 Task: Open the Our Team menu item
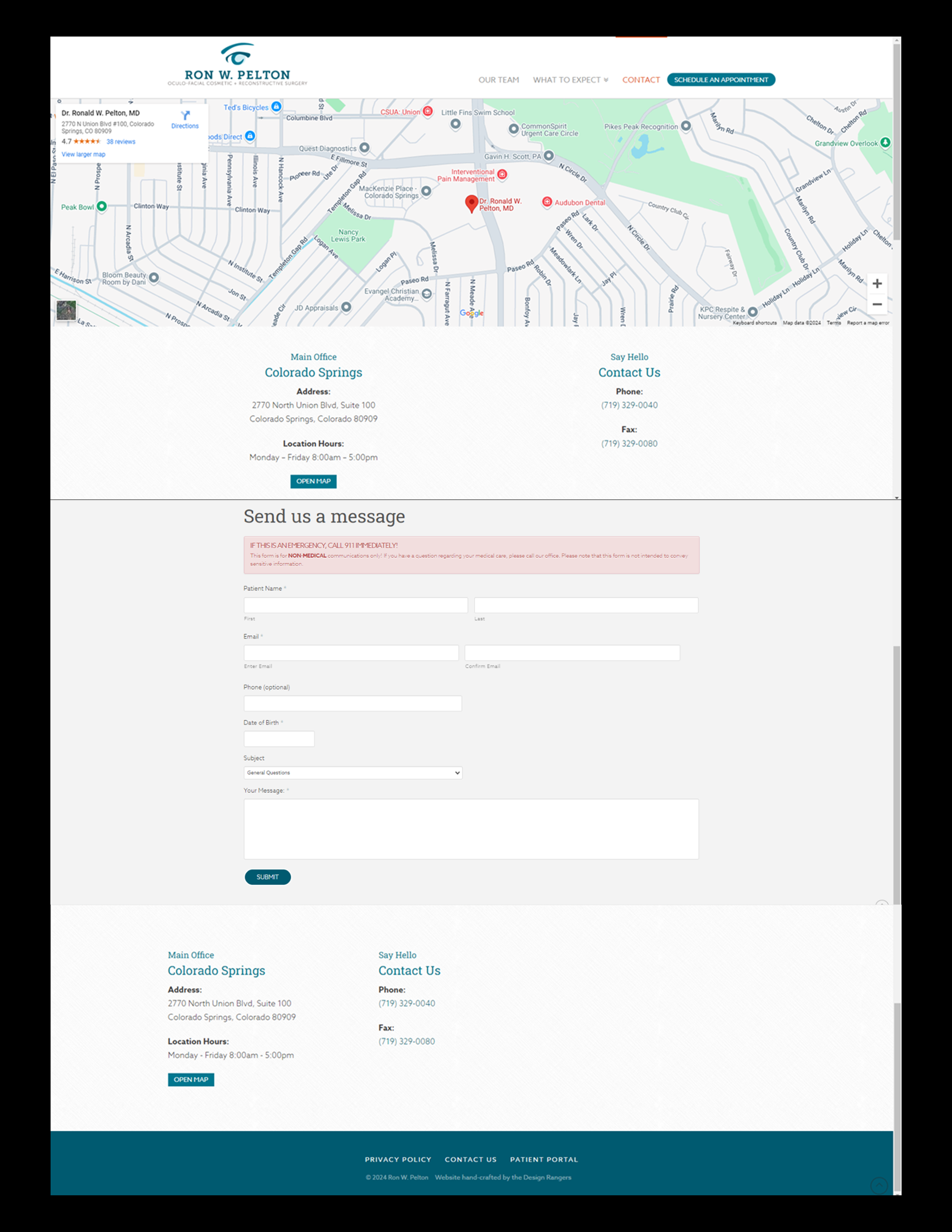[498, 80]
